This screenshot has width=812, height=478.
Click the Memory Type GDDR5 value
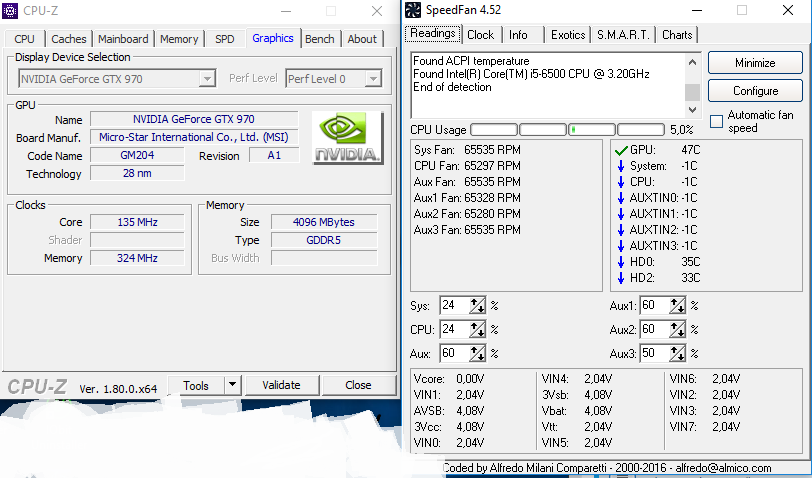coord(324,240)
